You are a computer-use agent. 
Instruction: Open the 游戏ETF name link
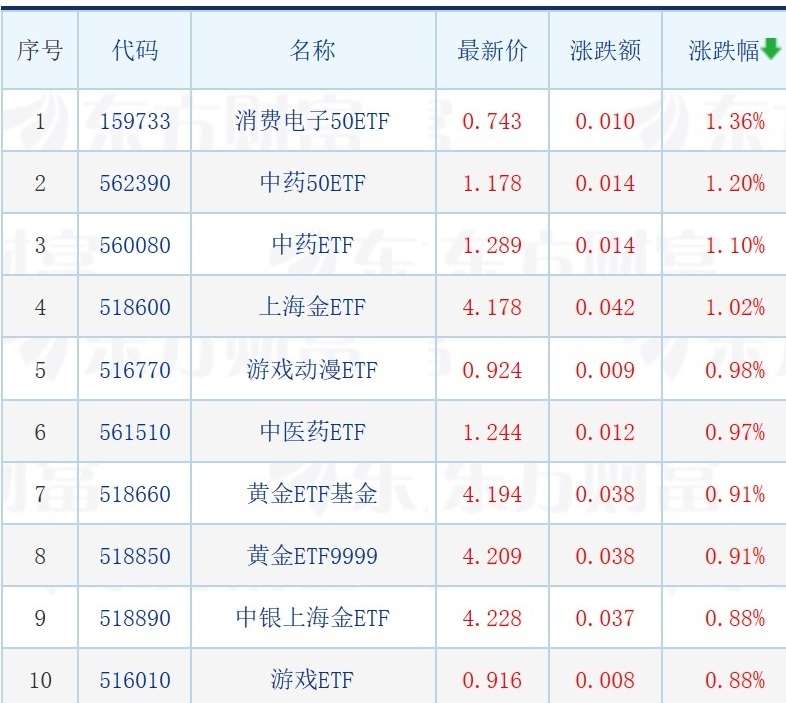313,680
